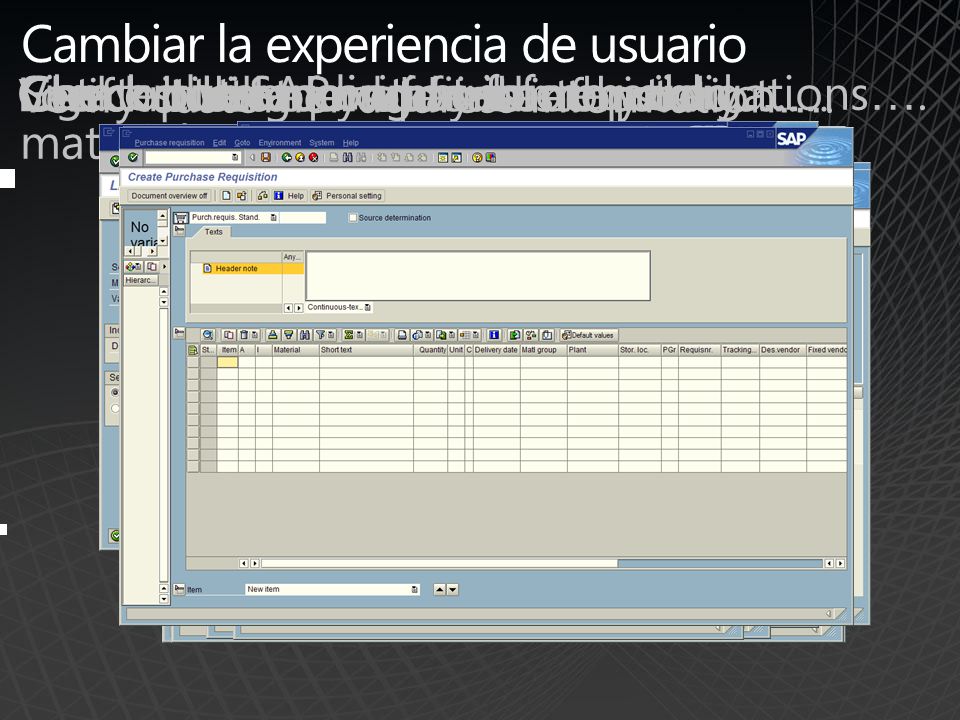This screenshot has width=960, height=720.
Task: Click the Quantity column header
Action: tap(430, 350)
